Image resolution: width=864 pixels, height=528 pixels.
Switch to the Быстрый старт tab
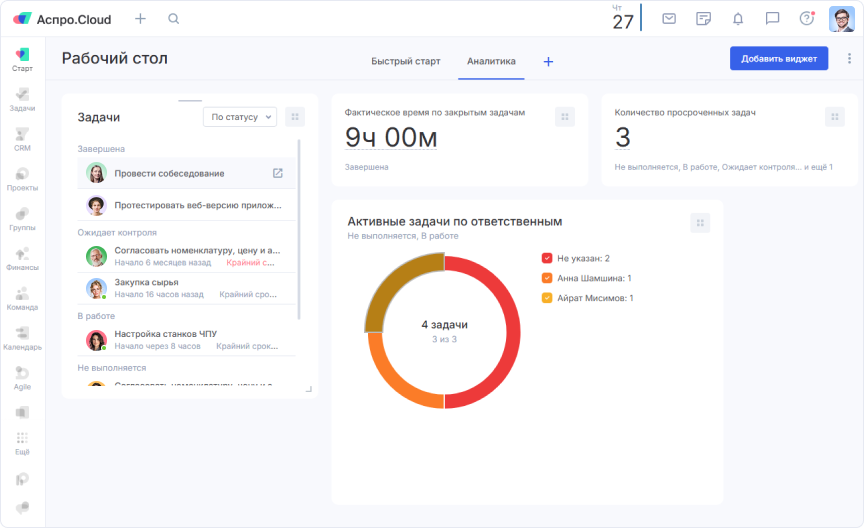coord(405,61)
